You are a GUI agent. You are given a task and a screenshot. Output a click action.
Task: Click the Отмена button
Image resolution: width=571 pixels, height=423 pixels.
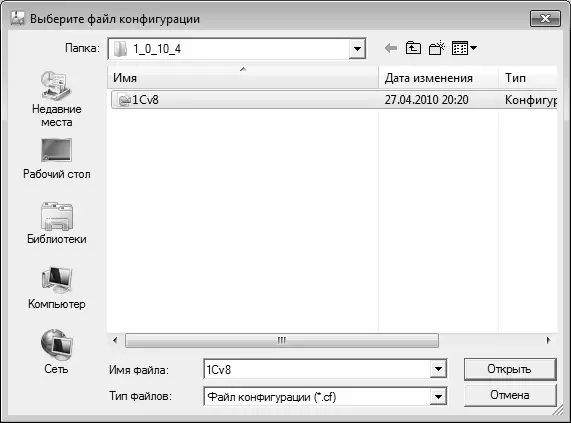point(510,395)
